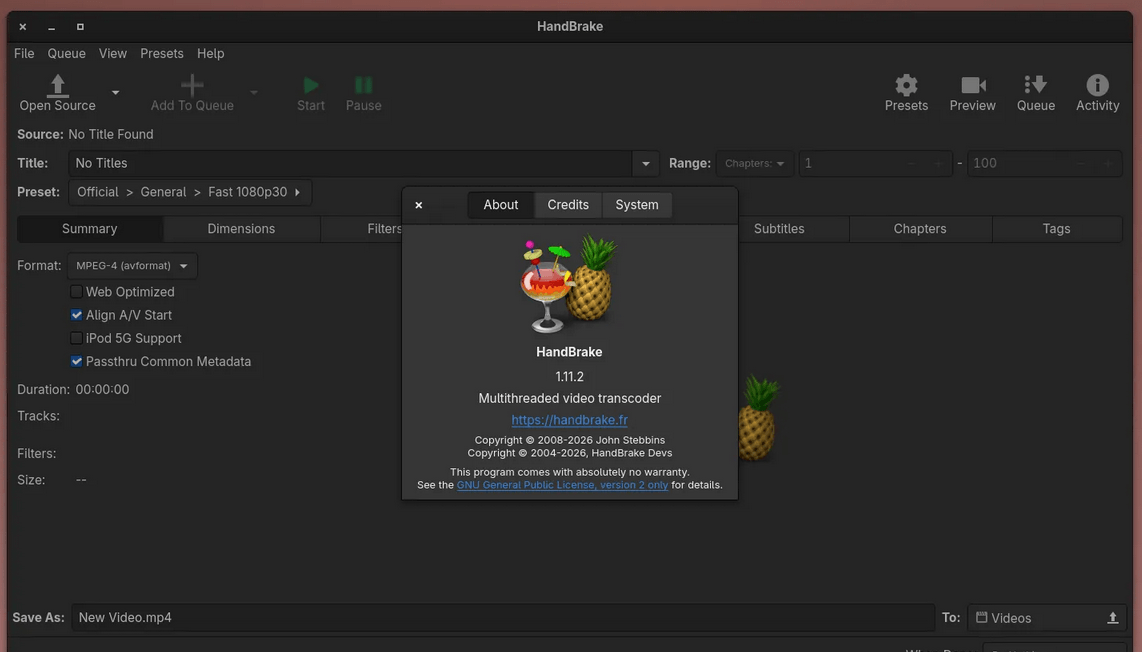Open the Add To Queue dropdown arrow
This screenshot has height=652, width=1142.
(254, 93)
